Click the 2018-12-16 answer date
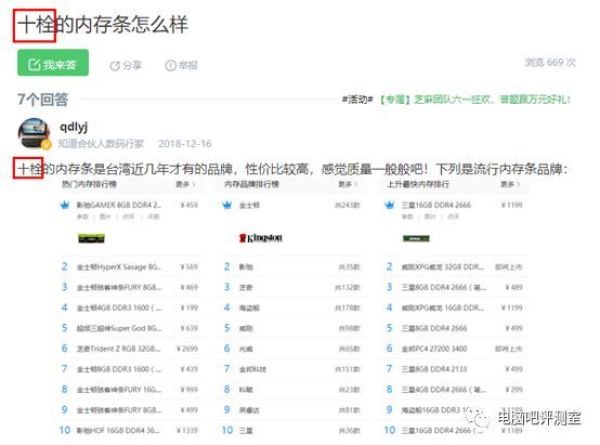The image size is (600, 445). coord(184,144)
